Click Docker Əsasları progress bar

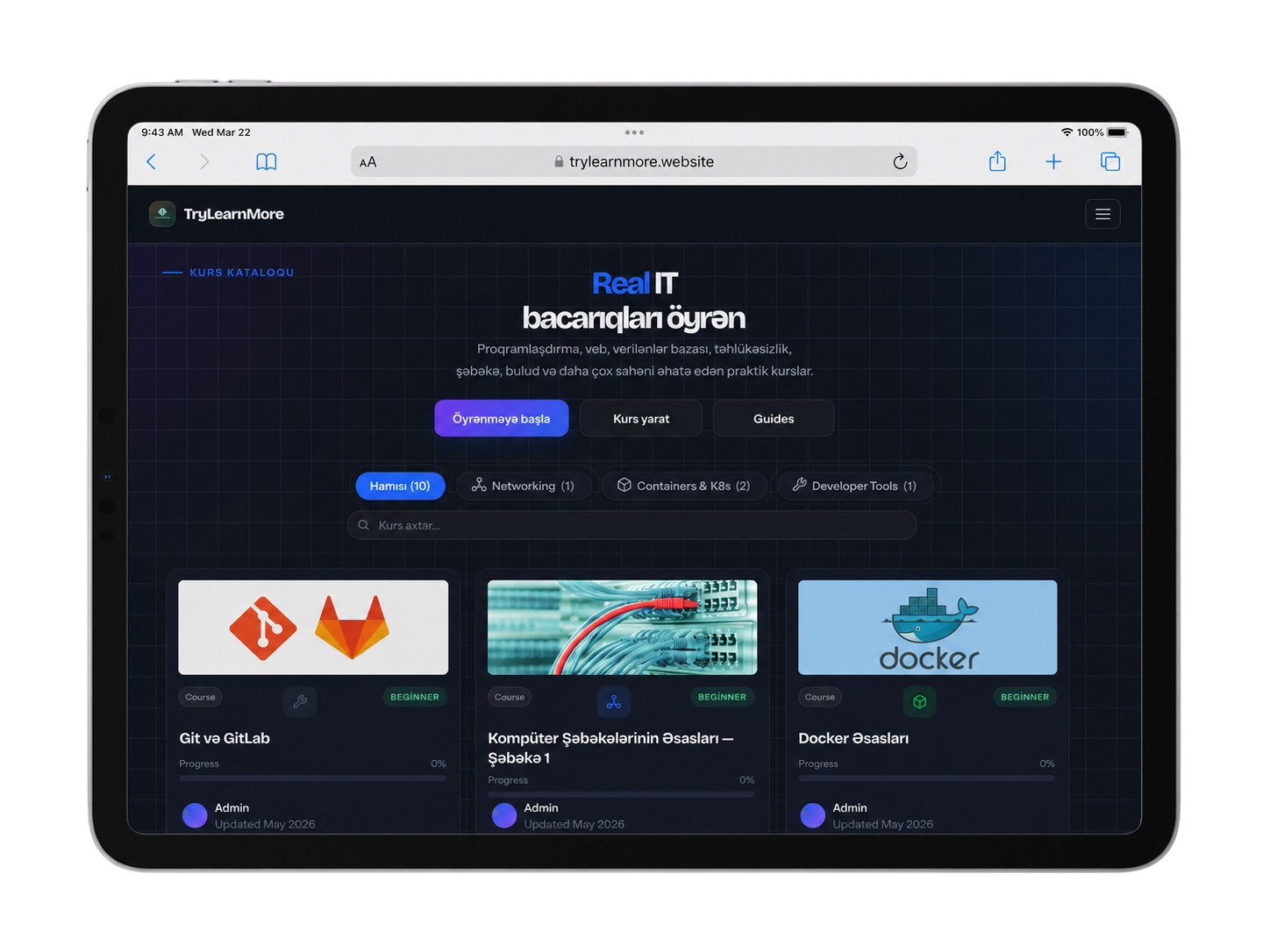927,778
